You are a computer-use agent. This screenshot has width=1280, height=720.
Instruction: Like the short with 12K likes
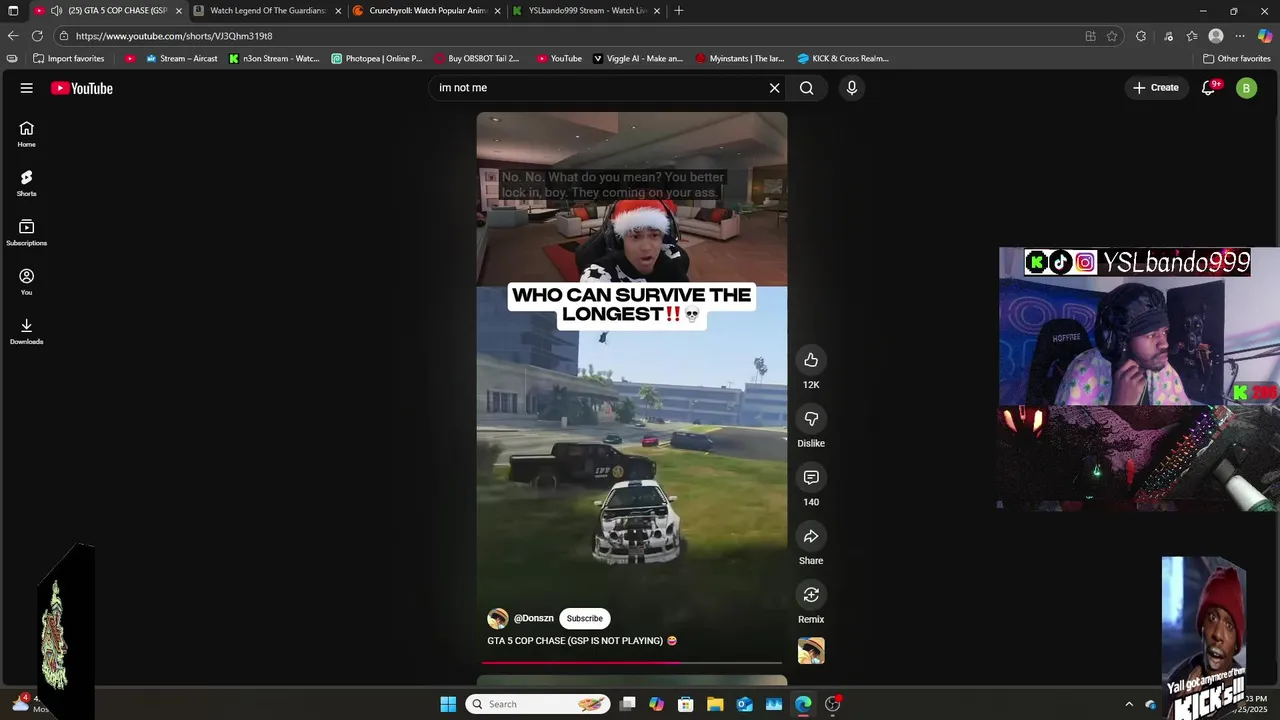pos(811,360)
